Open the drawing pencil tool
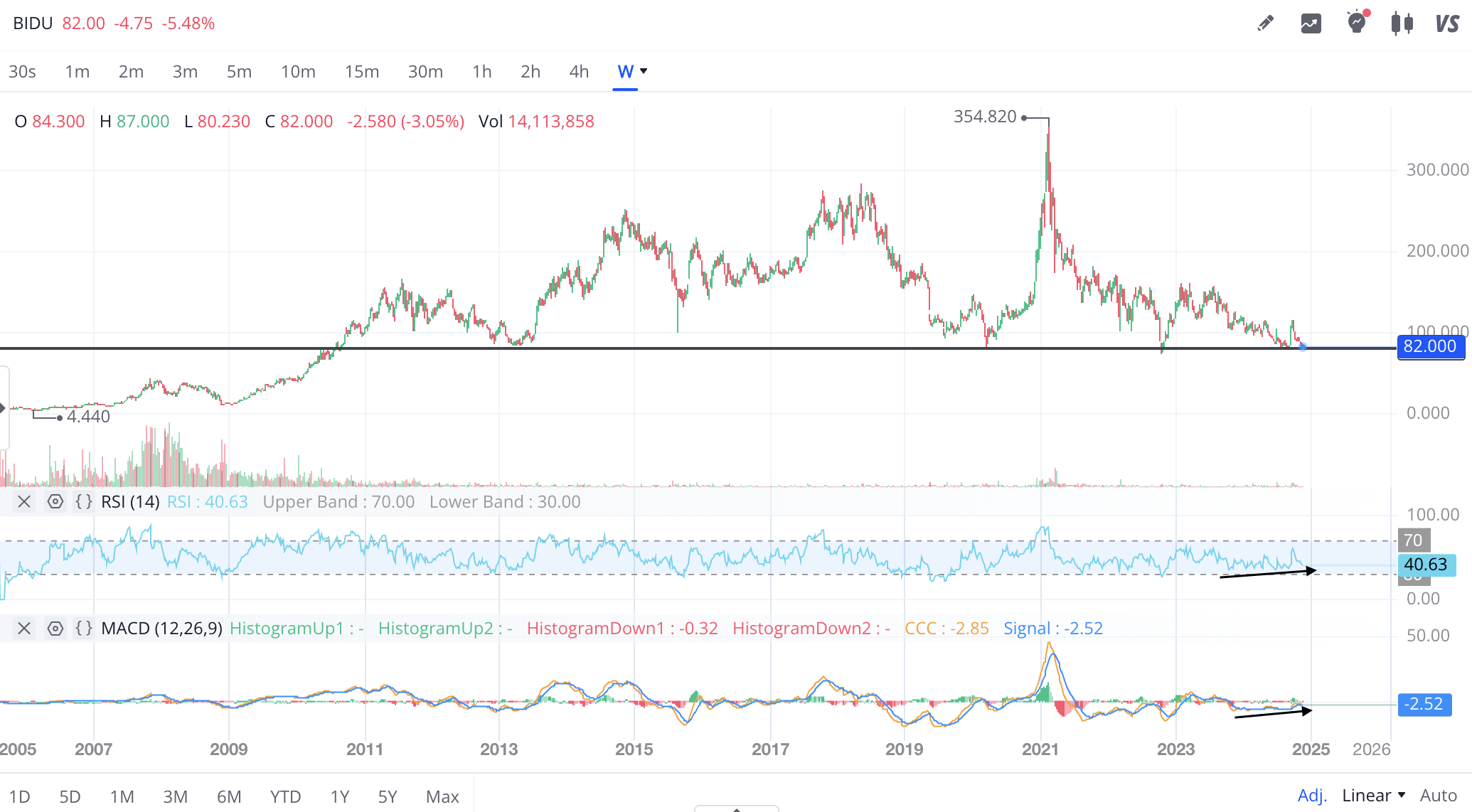Viewport: 1472px width, 812px height. (1265, 23)
